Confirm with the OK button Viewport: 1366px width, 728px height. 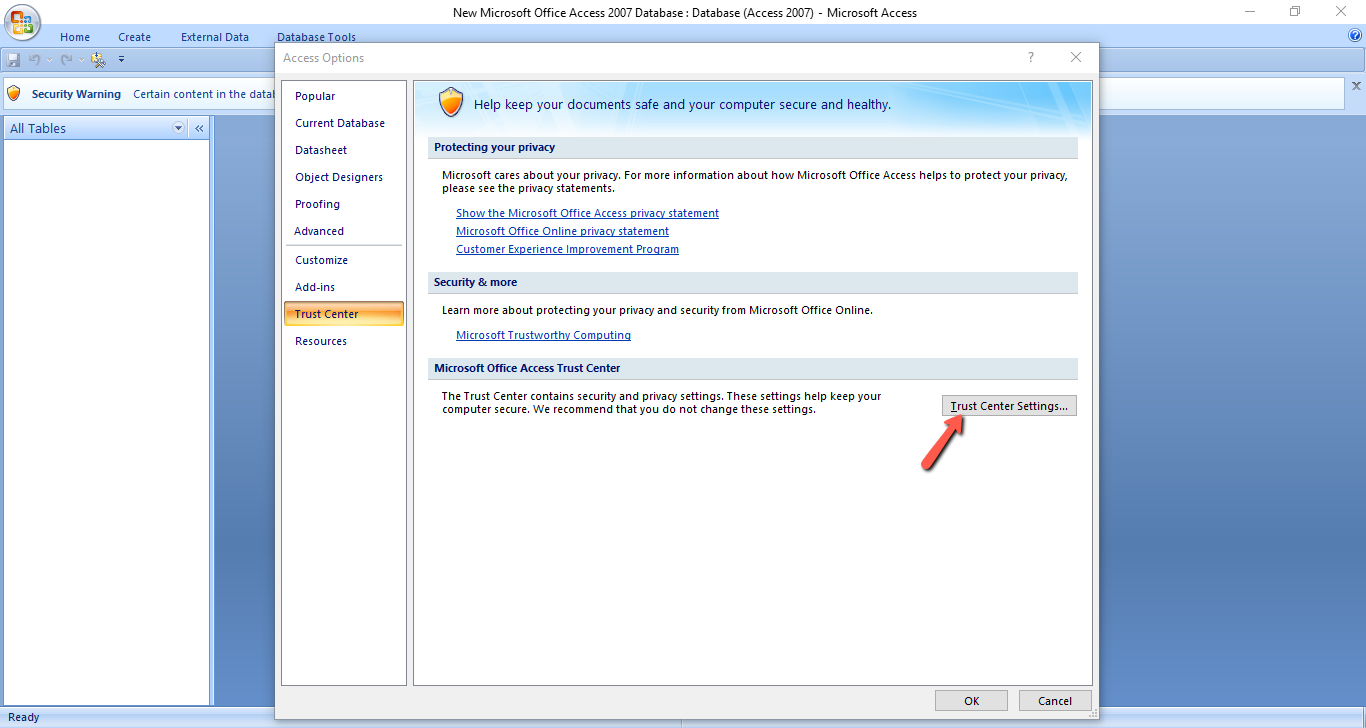[x=971, y=701]
